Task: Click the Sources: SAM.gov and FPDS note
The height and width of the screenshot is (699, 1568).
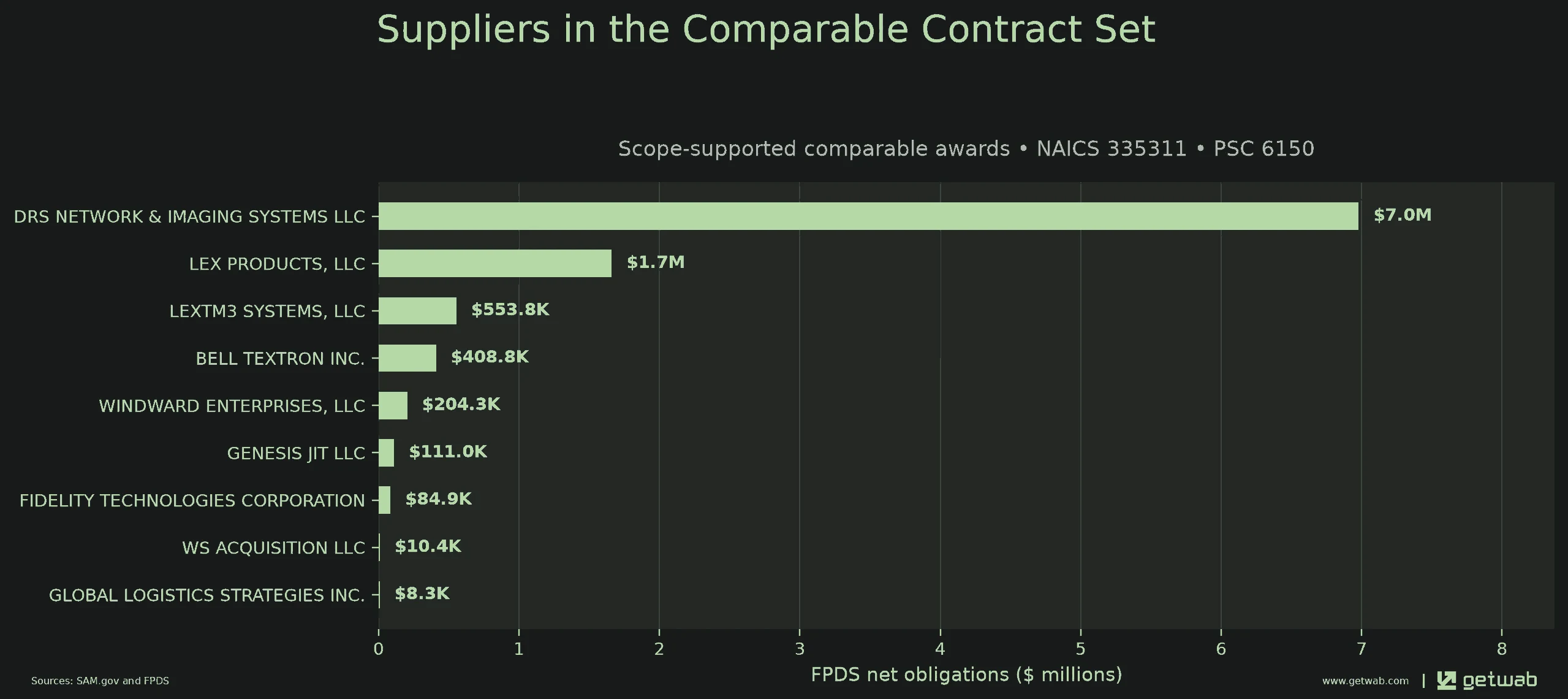Action: (100, 681)
